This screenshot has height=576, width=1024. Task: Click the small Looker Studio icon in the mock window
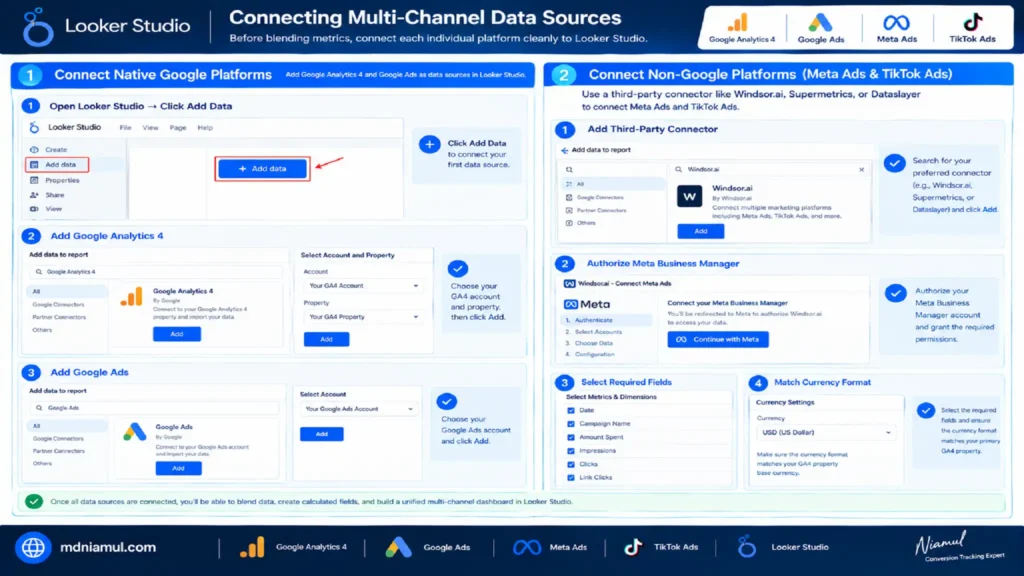pyautogui.click(x=35, y=127)
